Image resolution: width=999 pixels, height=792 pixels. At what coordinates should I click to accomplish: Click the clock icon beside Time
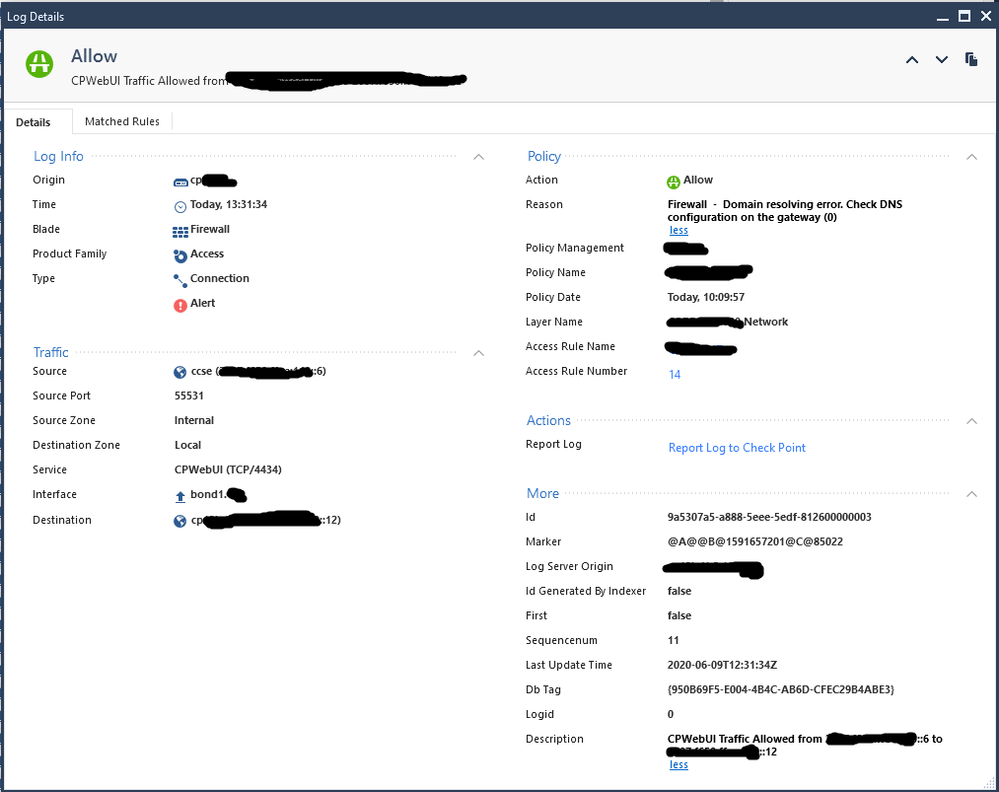(180, 206)
